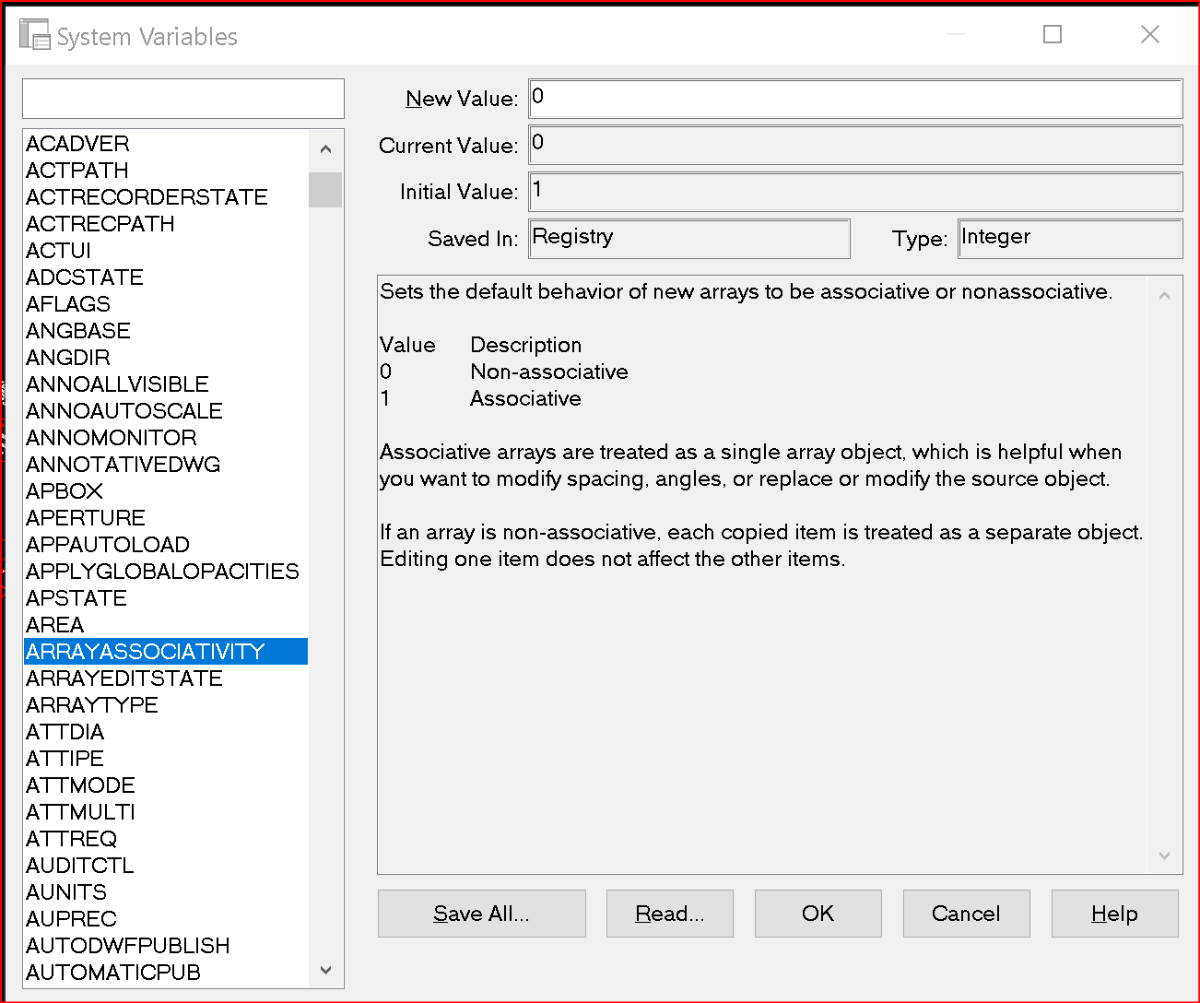Maximize the System Variables window

coord(1052,35)
